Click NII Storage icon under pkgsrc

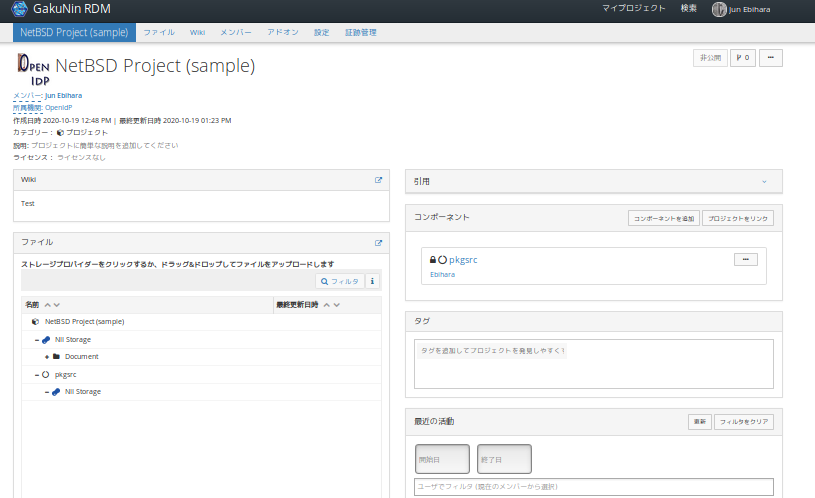(x=56, y=392)
